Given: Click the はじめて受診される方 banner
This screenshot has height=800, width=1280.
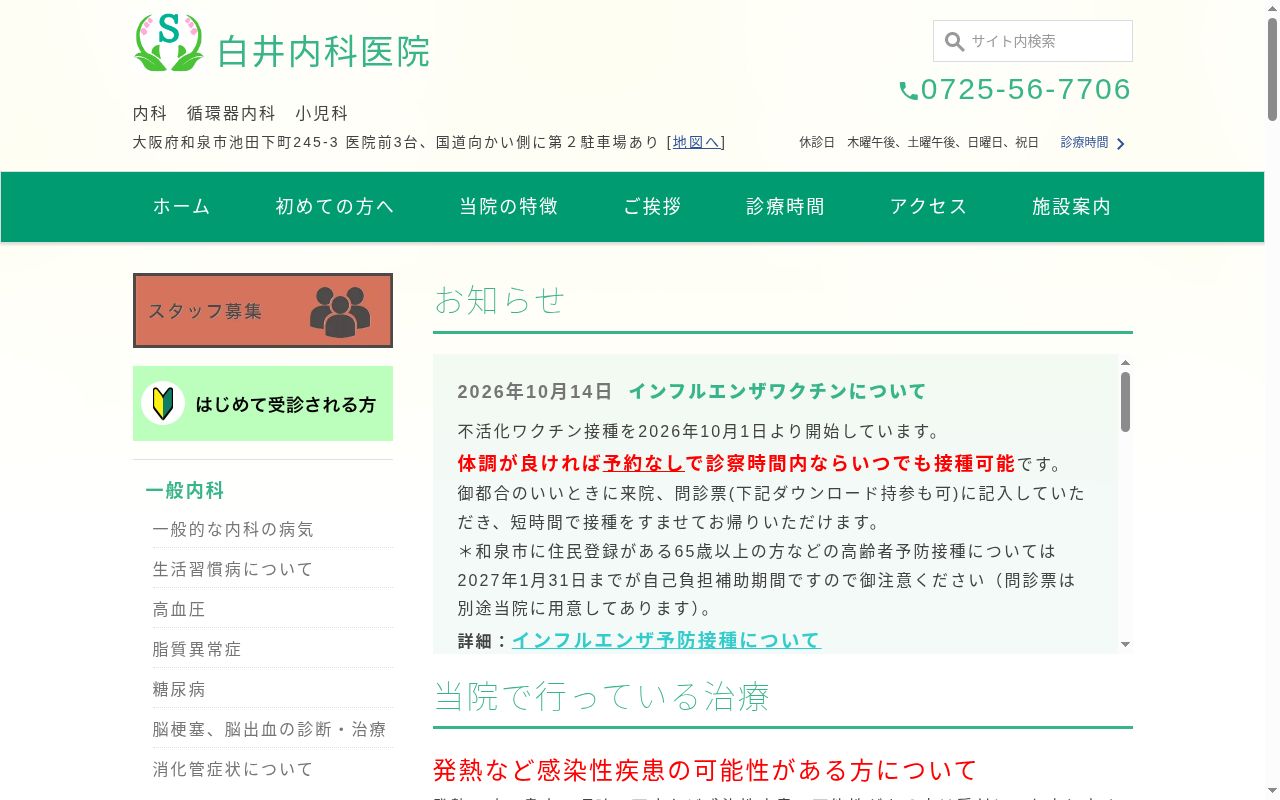Looking at the screenshot, I should tap(263, 403).
